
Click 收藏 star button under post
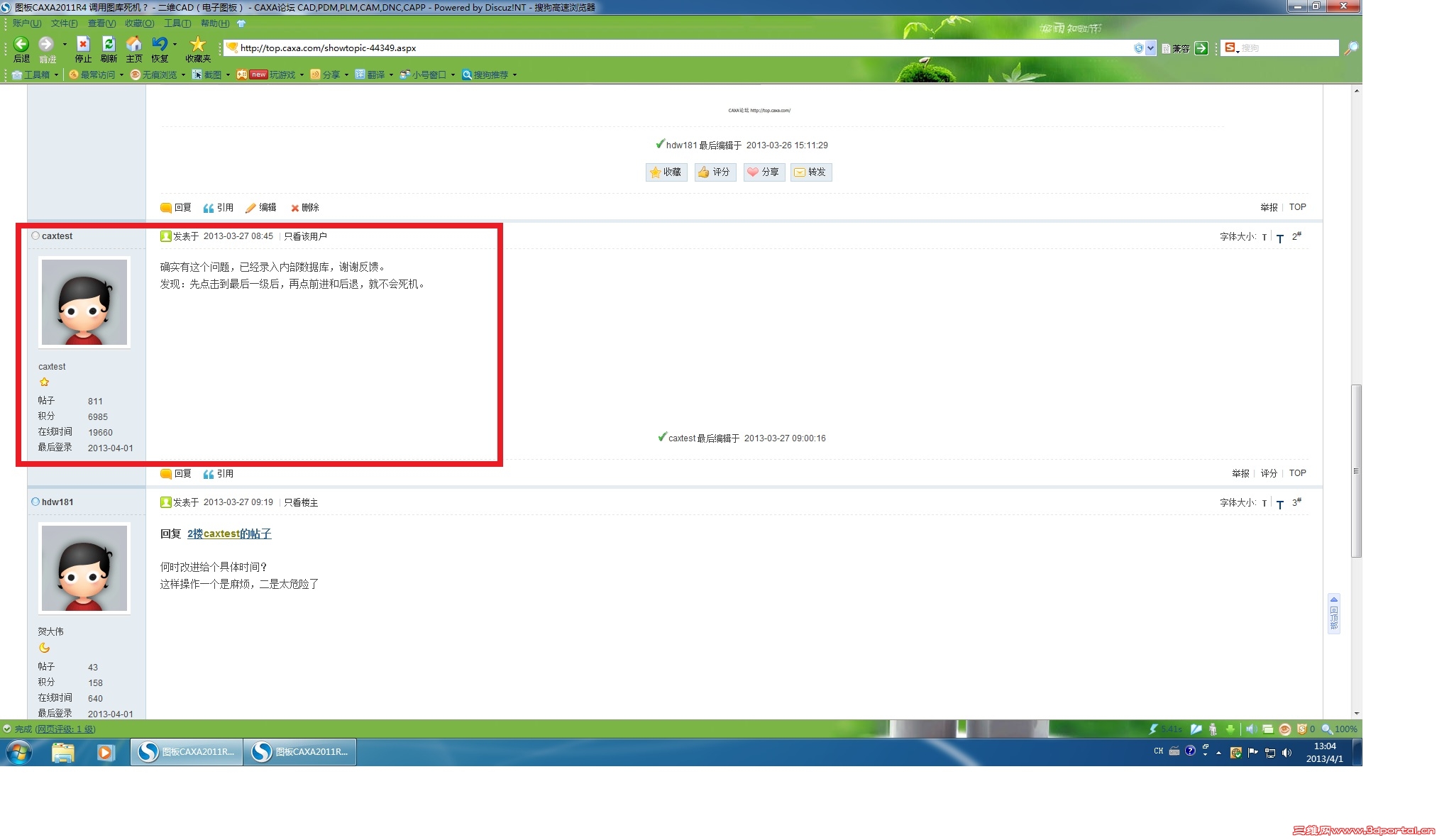pos(666,172)
